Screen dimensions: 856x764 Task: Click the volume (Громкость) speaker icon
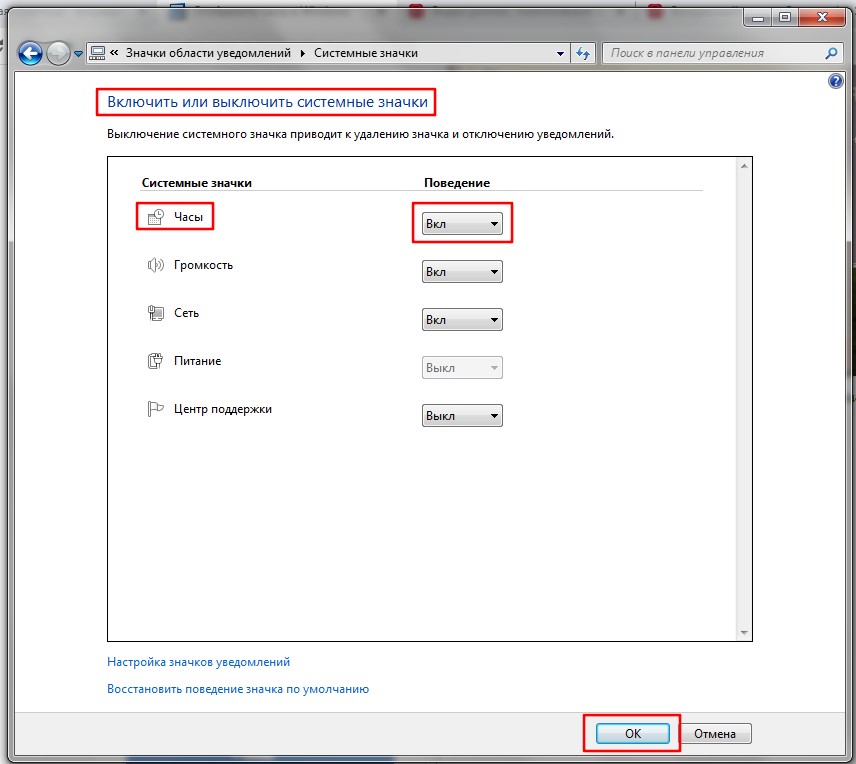[155, 266]
